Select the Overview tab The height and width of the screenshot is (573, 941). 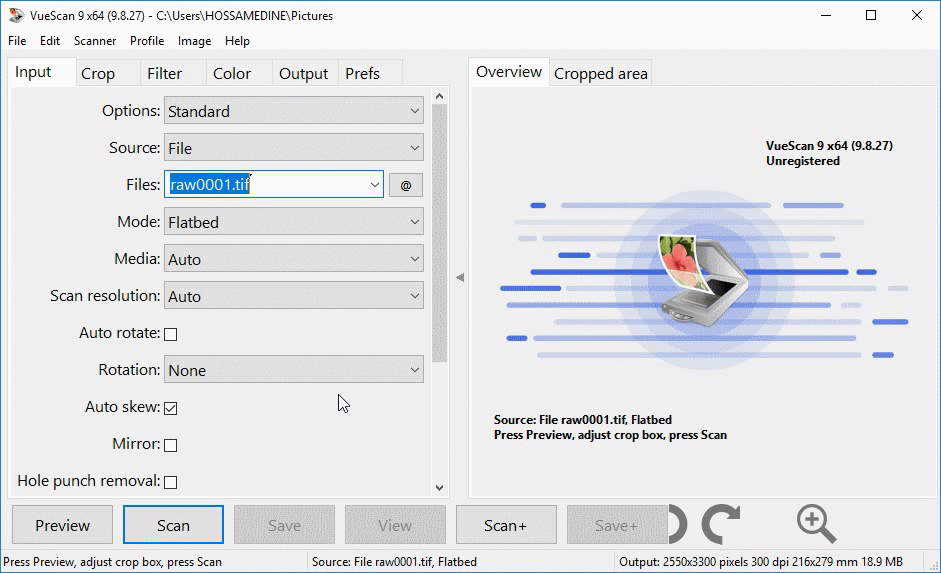[509, 73]
